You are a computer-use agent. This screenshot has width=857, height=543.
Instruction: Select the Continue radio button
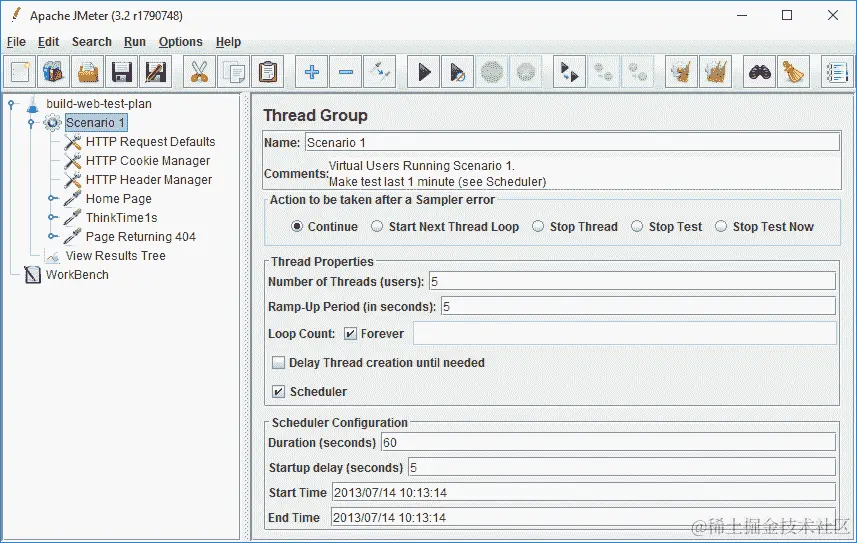(297, 226)
